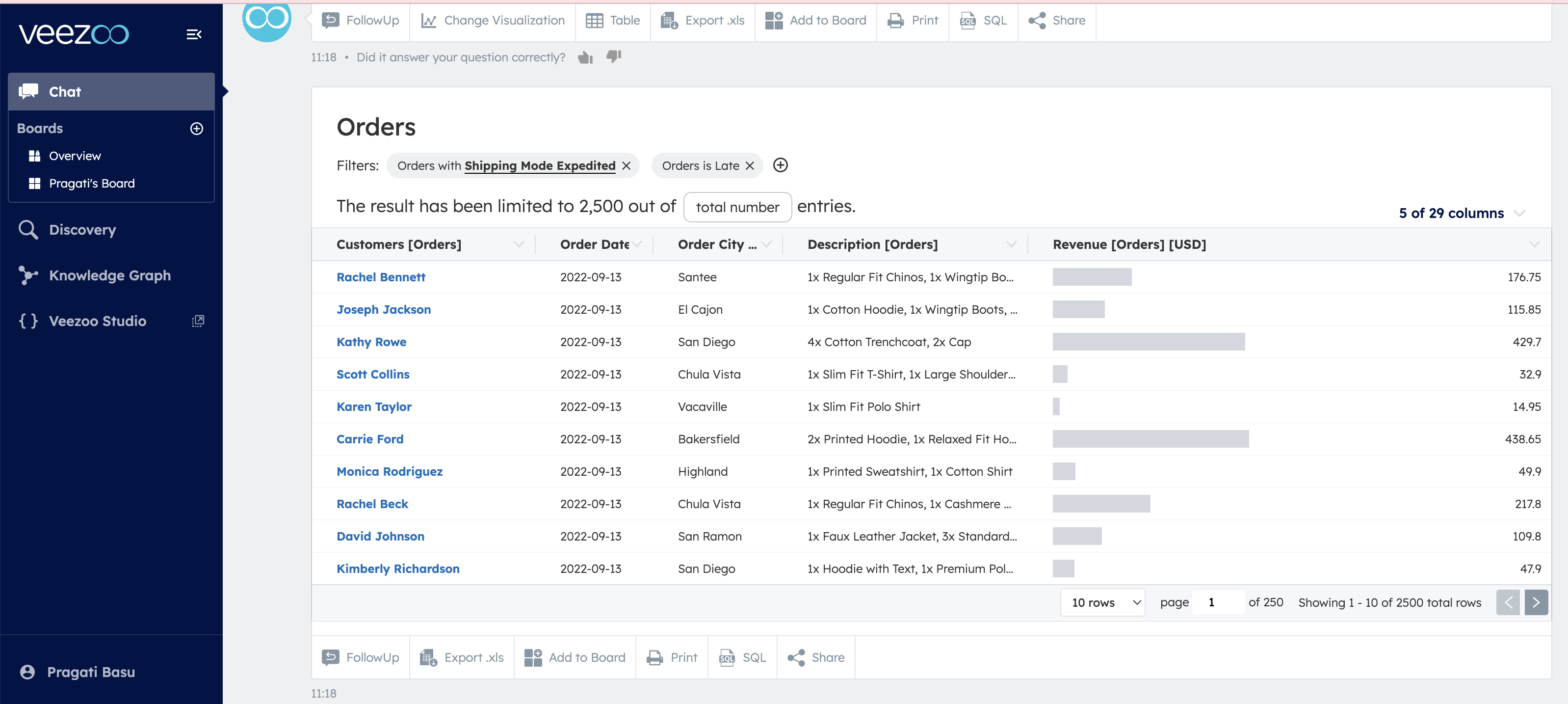1568x704 pixels.
Task: Add a new board with plus icon
Action: [x=196, y=129]
